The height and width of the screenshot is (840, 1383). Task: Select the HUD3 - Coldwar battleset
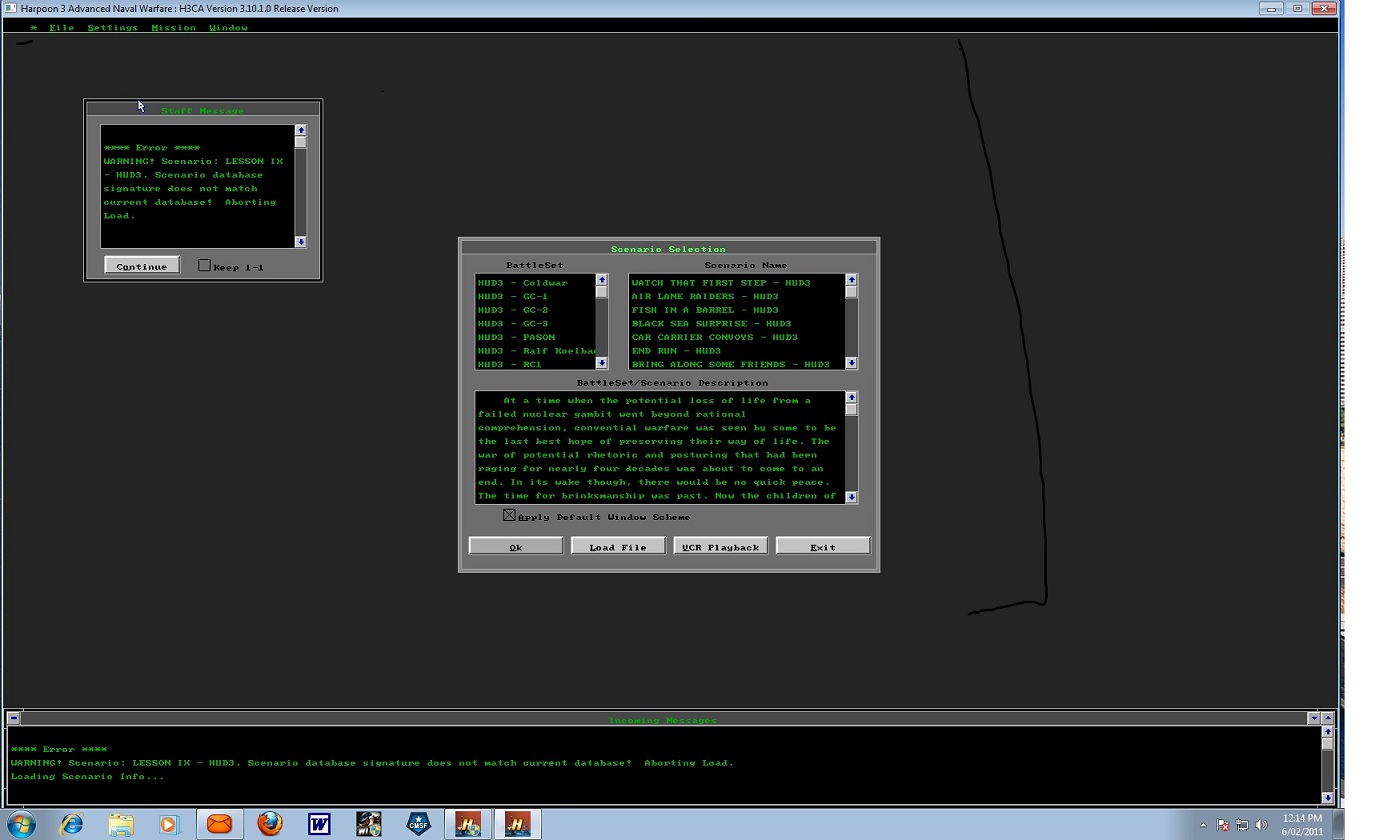coord(522,283)
